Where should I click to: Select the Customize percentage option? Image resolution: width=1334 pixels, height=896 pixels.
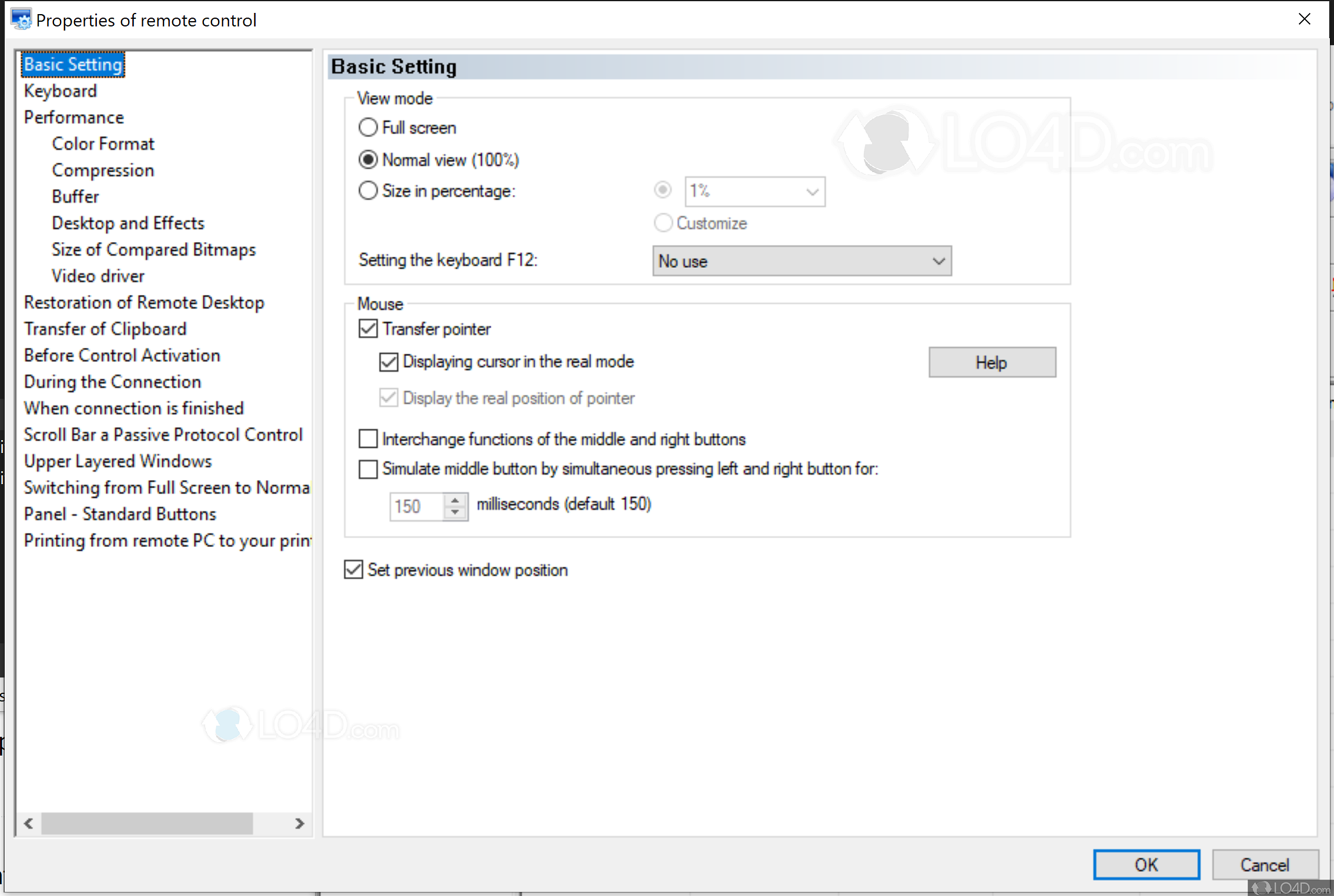tap(663, 223)
